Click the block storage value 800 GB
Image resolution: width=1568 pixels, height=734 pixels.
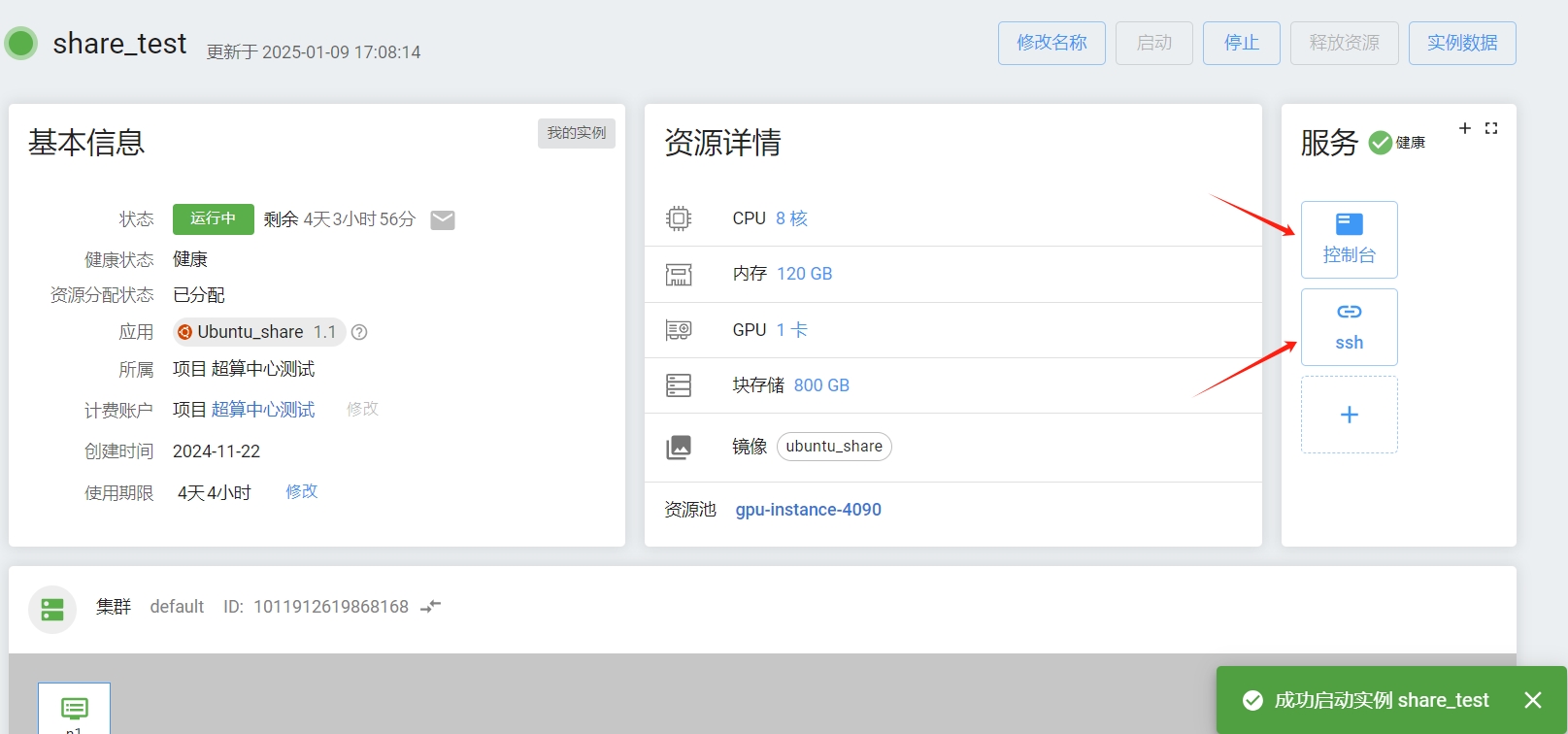pyautogui.click(x=821, y=385)
